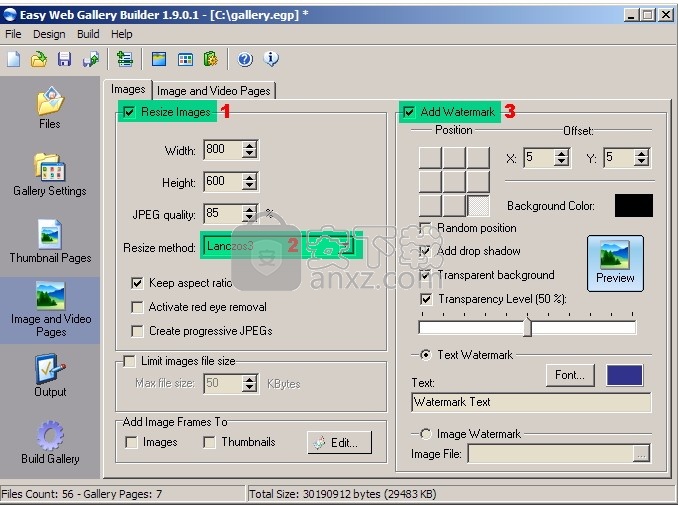Open the File menu
This screenshot has width=678, height=506.
click(x=13, y=34)
